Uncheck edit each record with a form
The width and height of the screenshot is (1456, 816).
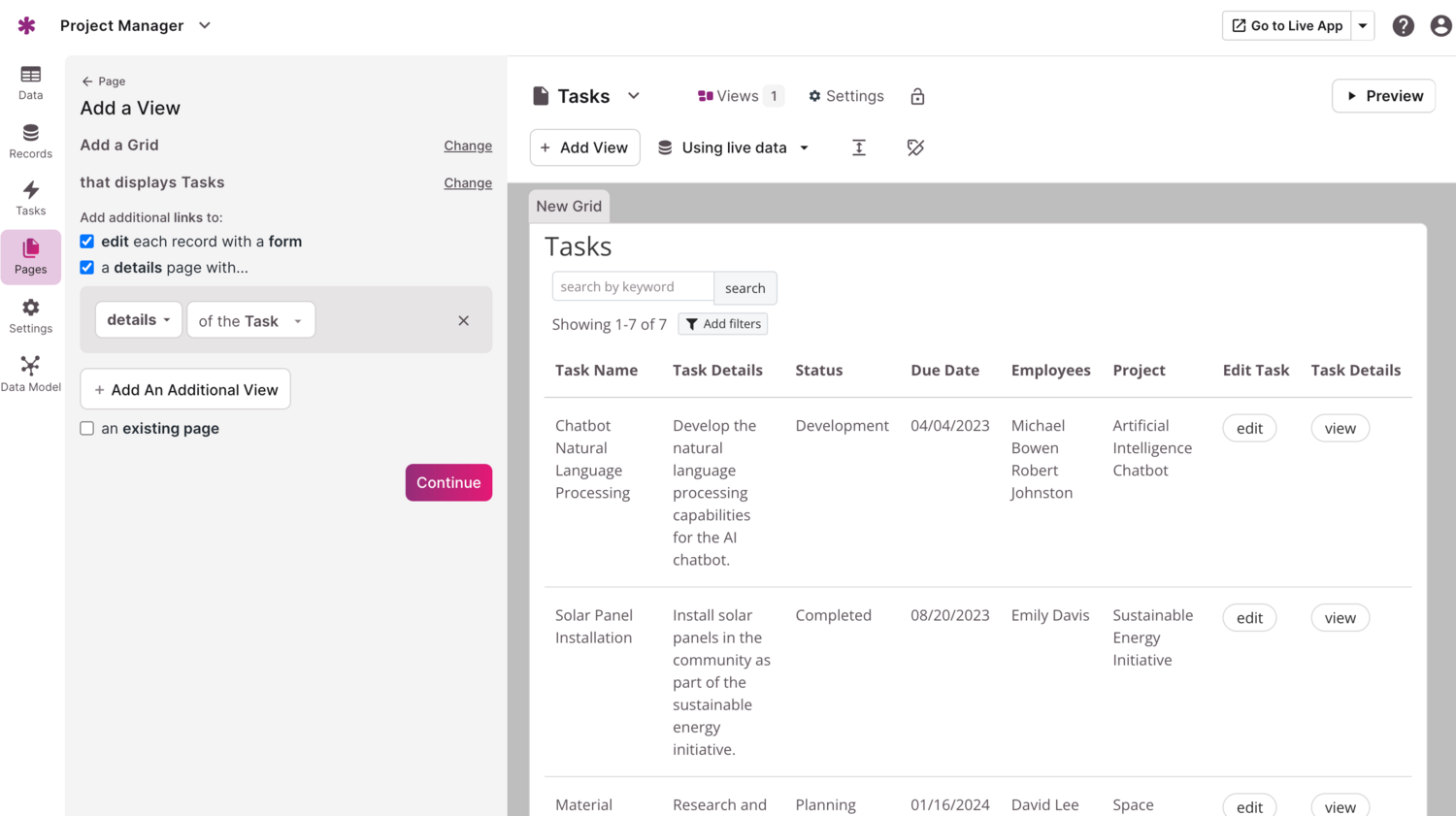click(87, 242)
